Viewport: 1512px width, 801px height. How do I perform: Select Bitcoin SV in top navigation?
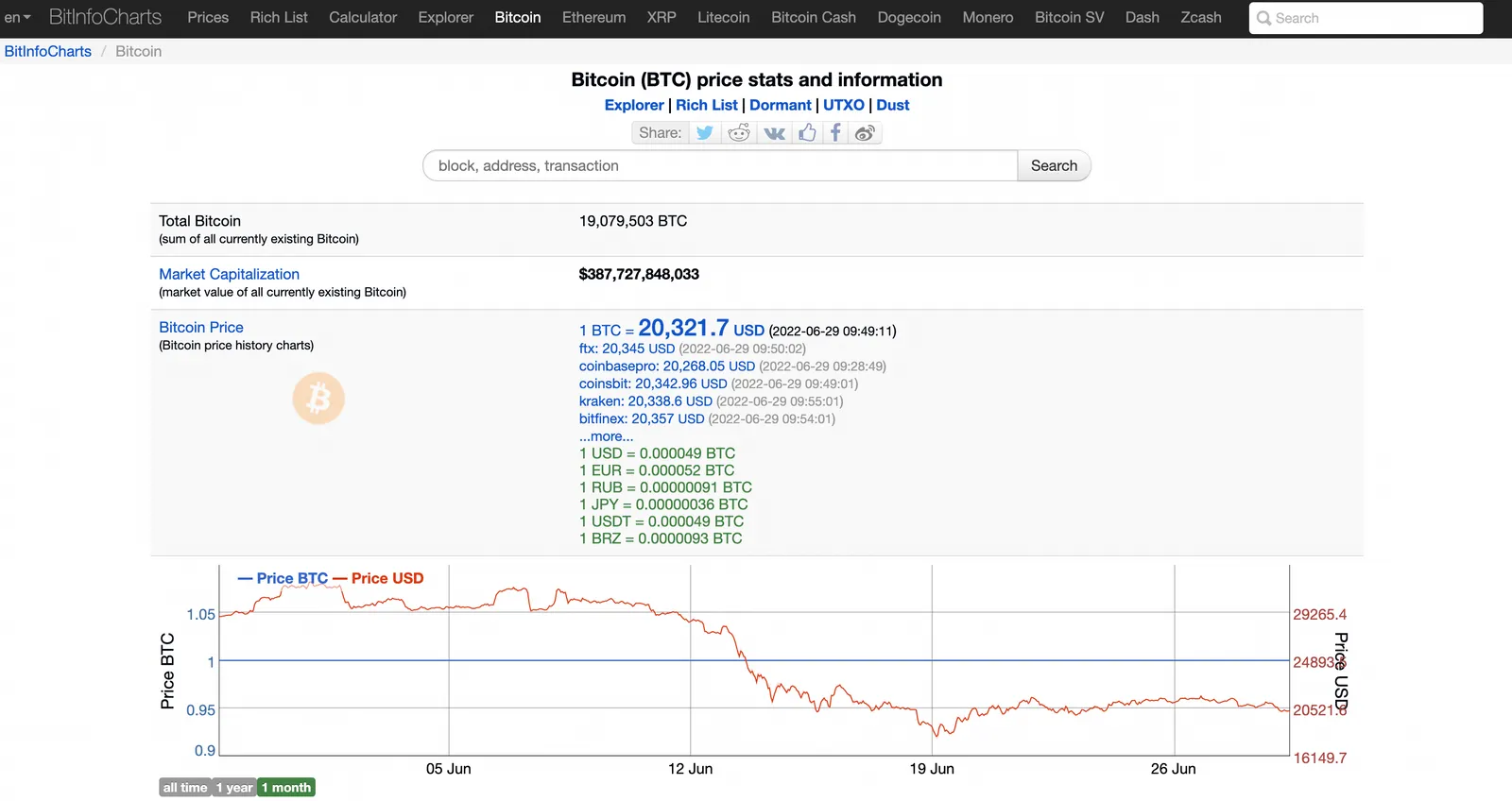pyautogui.click(x=1069, y=17)
